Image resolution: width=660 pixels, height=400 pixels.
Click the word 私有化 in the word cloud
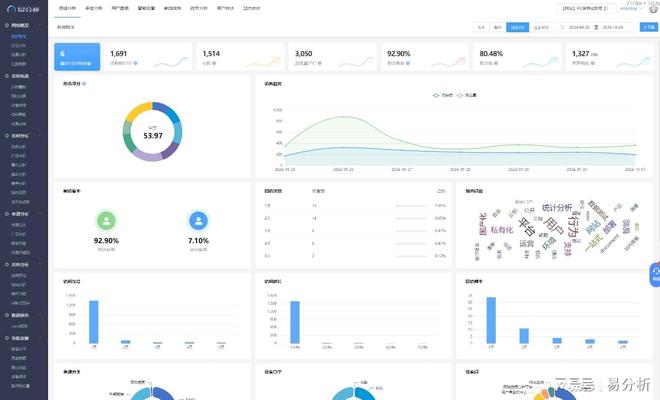pyautogui.click(x=502, y=230)
